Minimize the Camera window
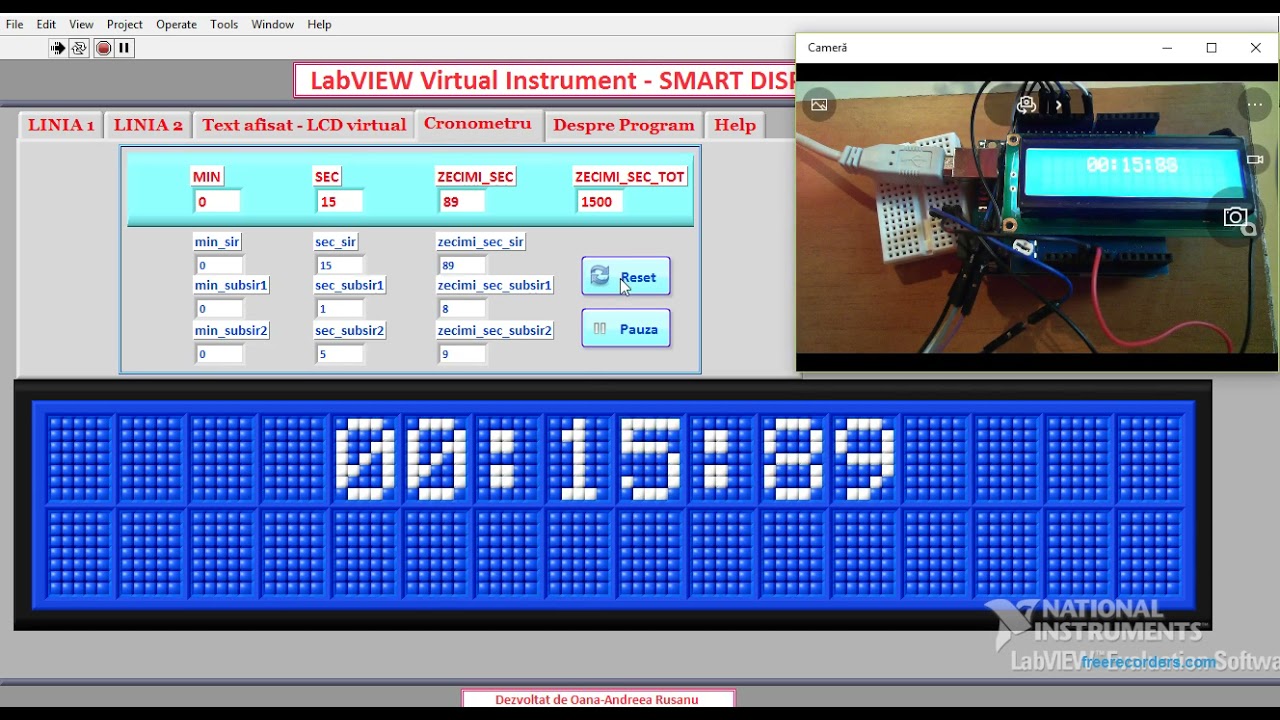 click(1167, 47)
